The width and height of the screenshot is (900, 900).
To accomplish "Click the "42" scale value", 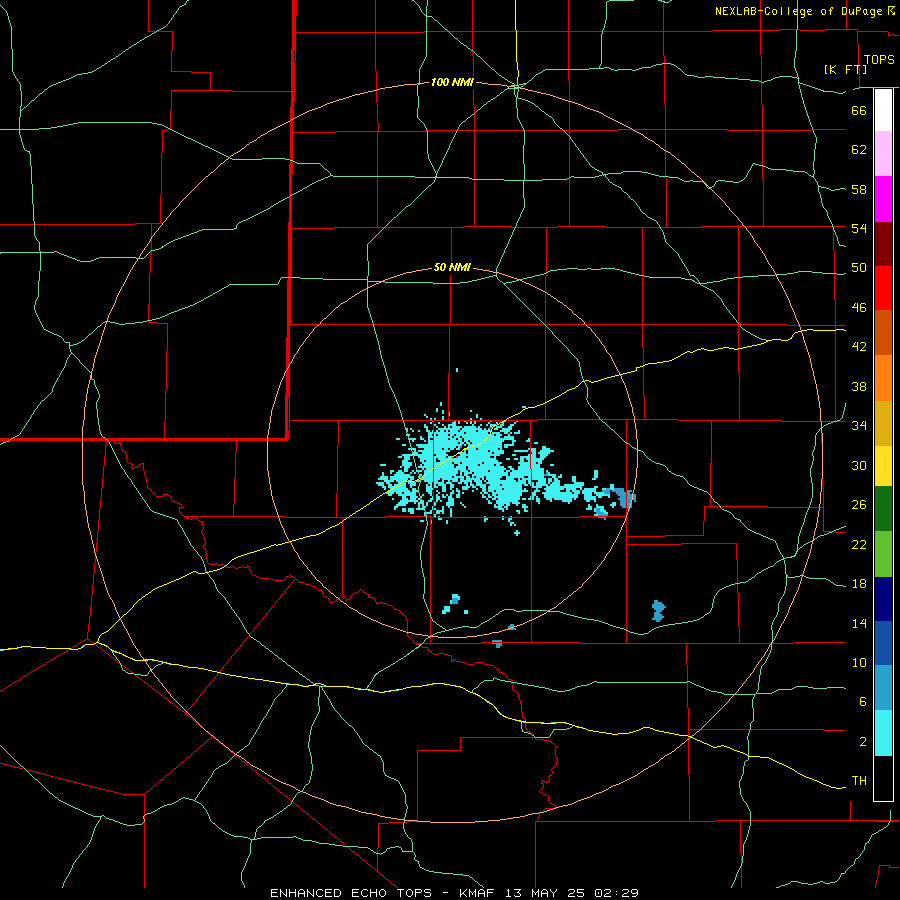I will [859, 347].
